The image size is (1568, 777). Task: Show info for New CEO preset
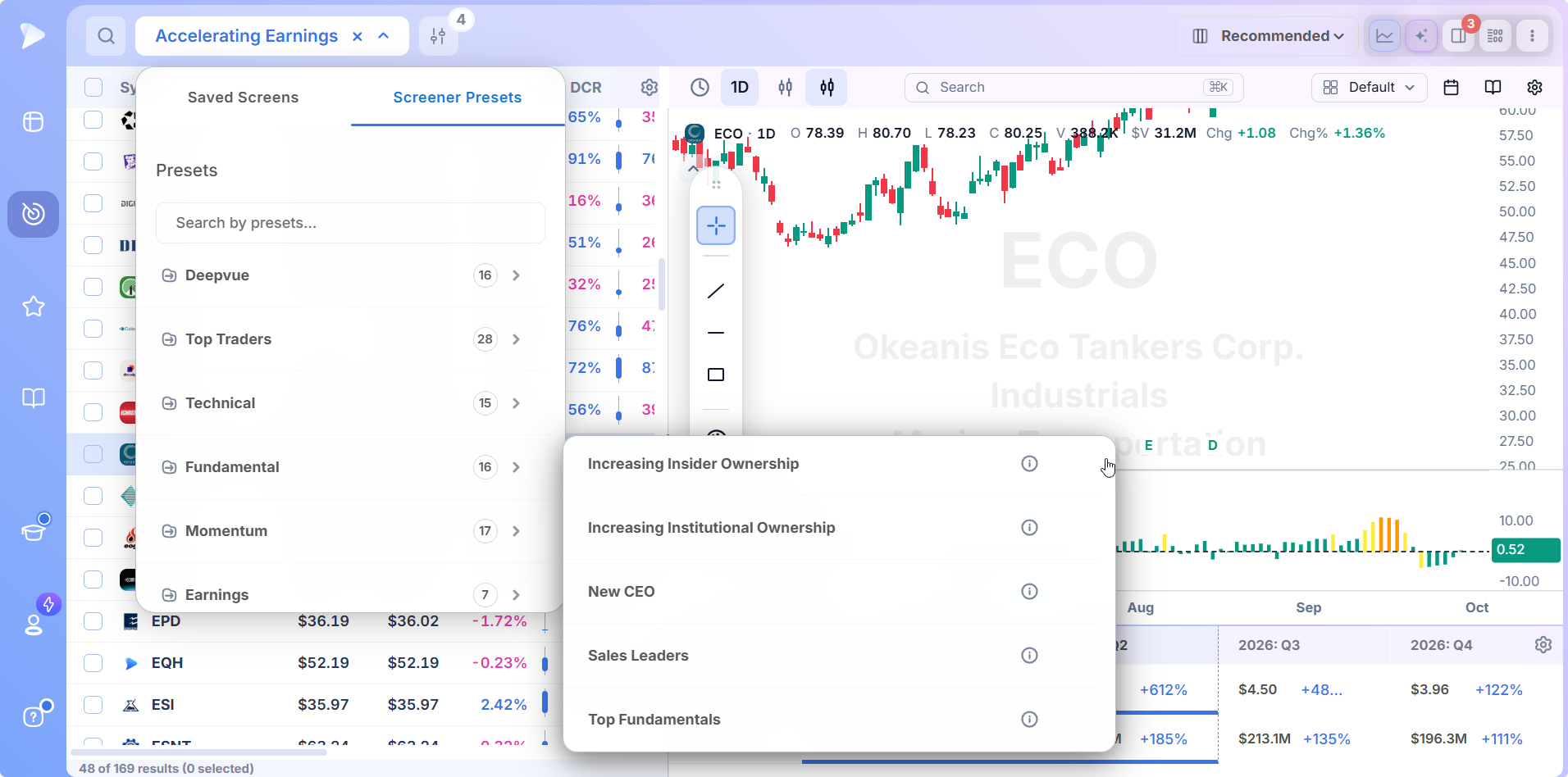click(x=1029, y=592)
